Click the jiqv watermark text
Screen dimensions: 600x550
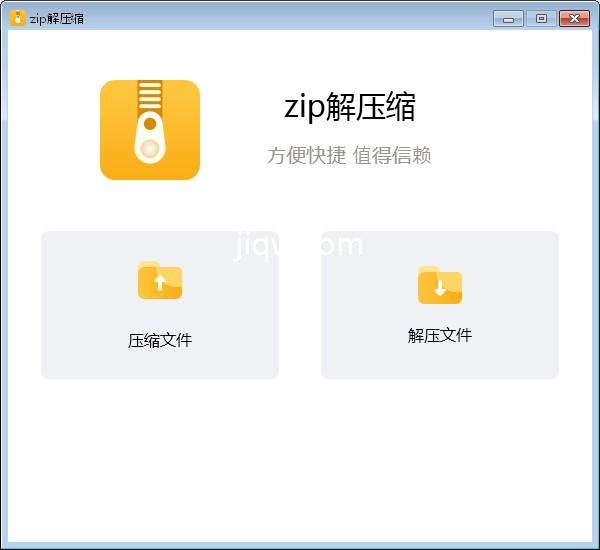298,245
